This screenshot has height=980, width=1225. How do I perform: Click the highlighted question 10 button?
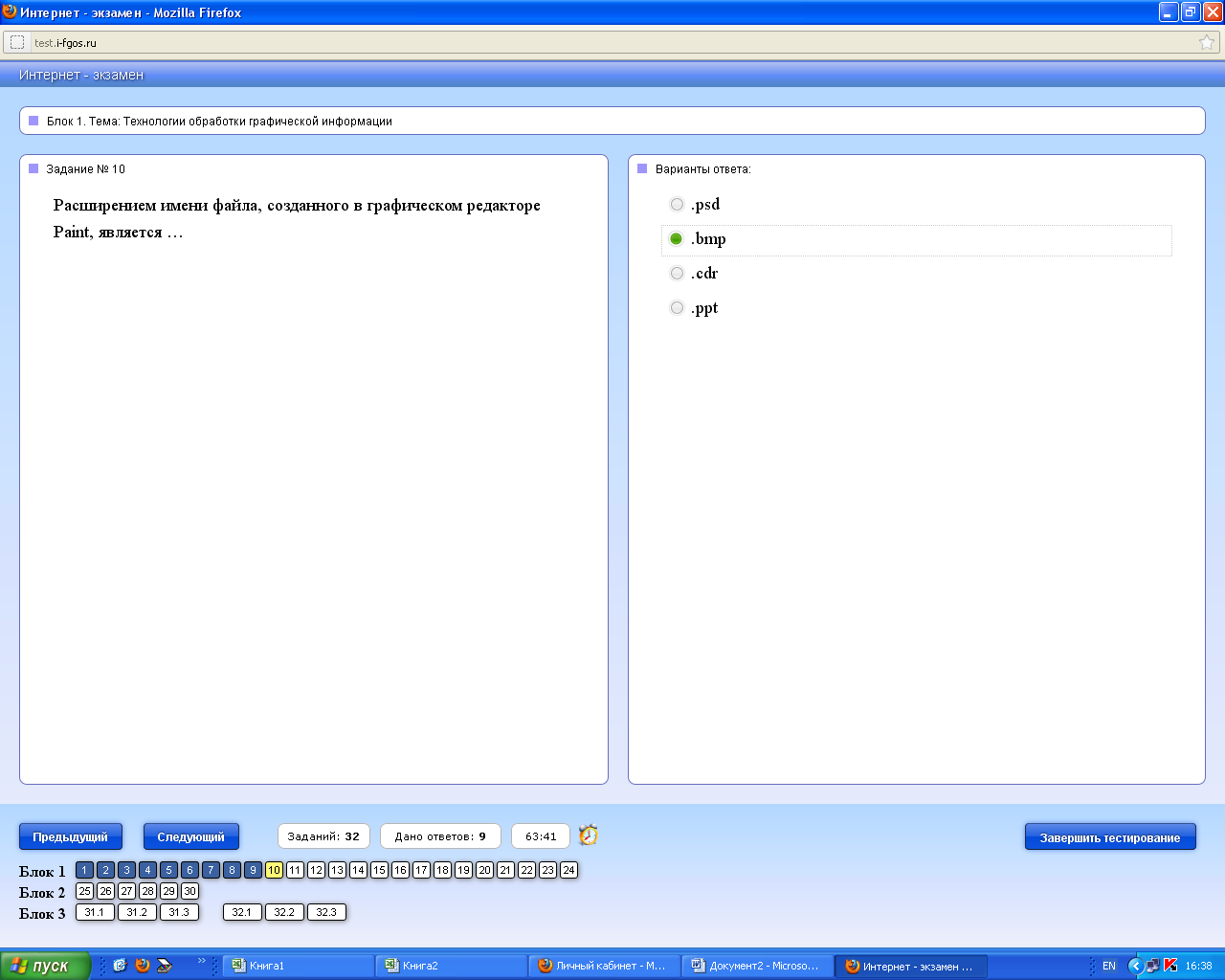[x=274, y=870]
